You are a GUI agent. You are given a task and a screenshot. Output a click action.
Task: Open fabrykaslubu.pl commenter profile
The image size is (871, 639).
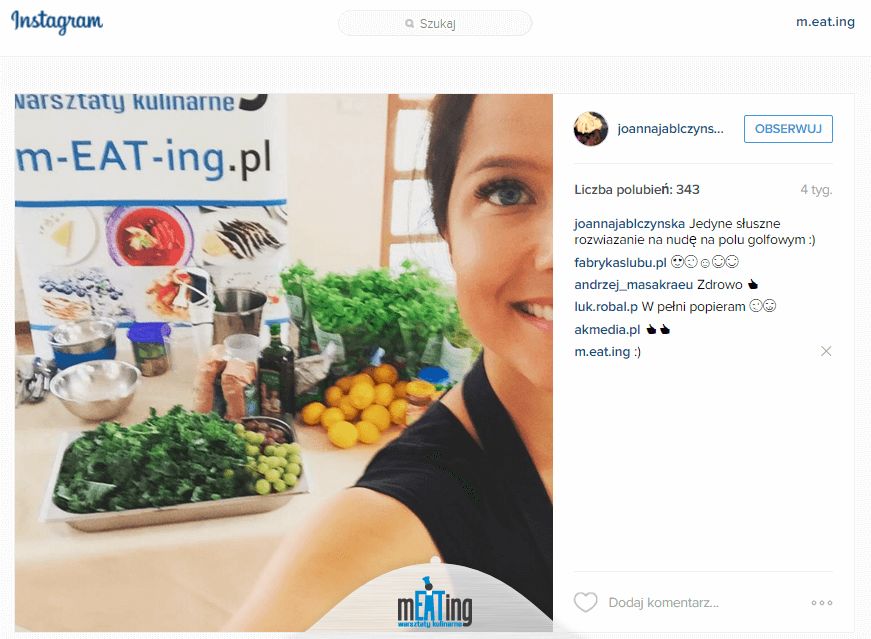pos(620,262)
